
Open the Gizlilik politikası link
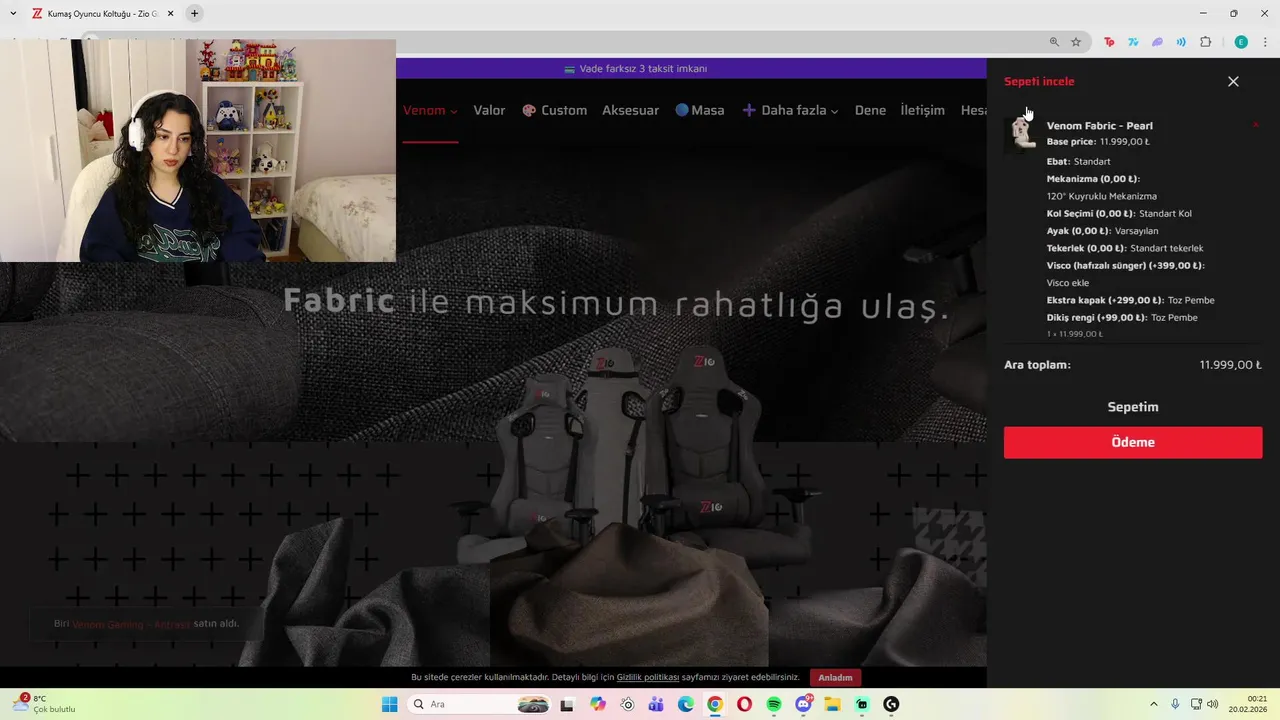[648, 678]
